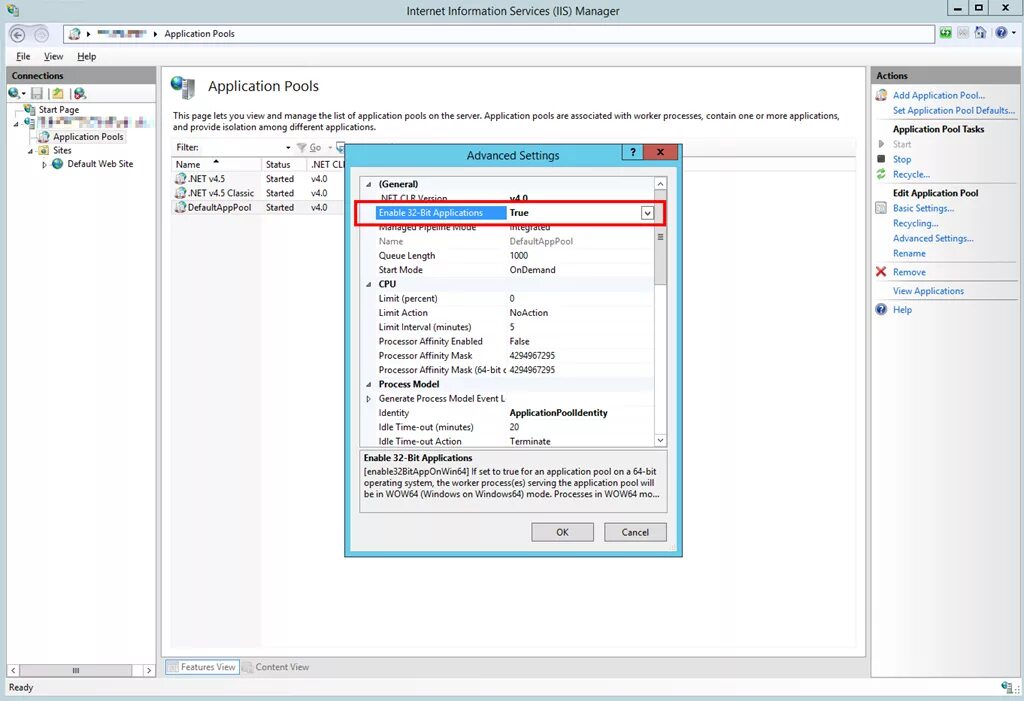Viewport: 1024px width, 701px height.
Task: Click the Forward navigation arrow button
Action: point(41,35)
